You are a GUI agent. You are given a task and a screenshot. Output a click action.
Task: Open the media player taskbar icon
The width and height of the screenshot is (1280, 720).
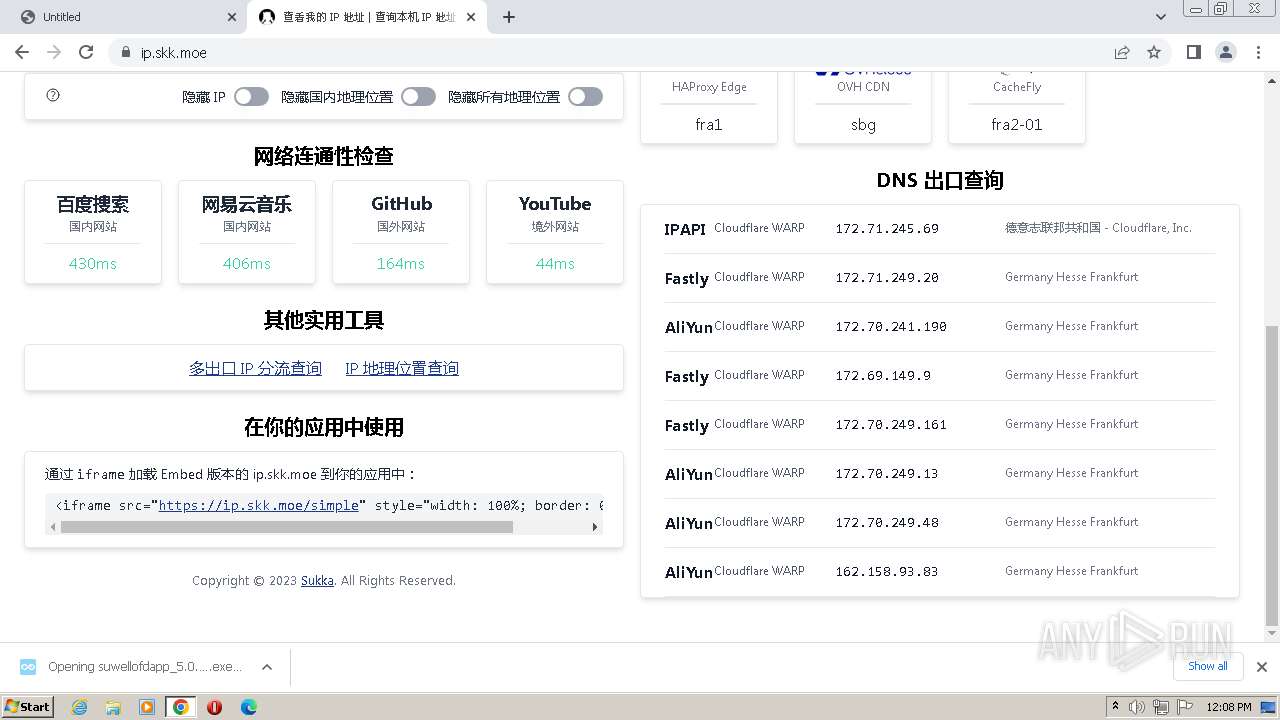(147, 707)
